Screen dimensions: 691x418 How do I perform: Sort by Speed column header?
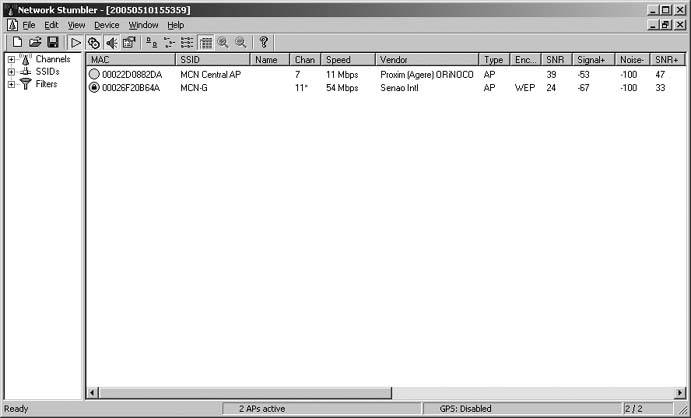[348, 59]
